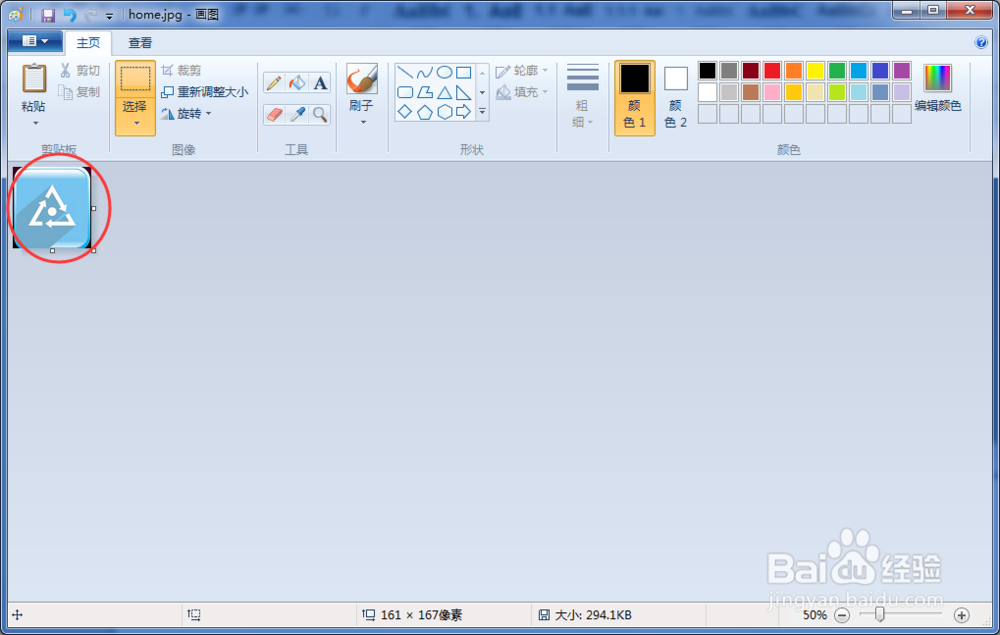Screen dimensions: 1000x635
Task: Select the Pencil tool
Action: [274, 83]
